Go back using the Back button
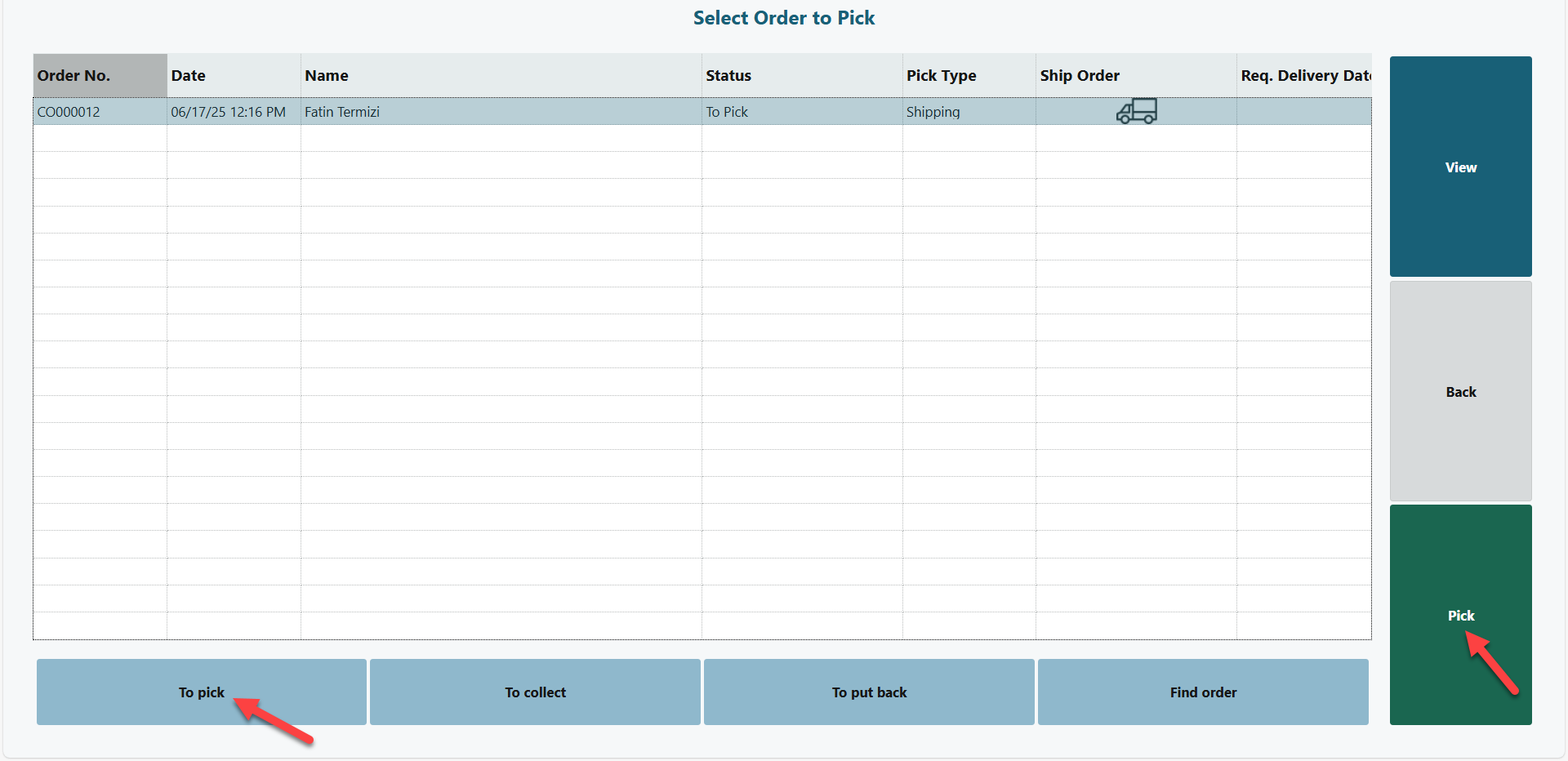 1460,391
